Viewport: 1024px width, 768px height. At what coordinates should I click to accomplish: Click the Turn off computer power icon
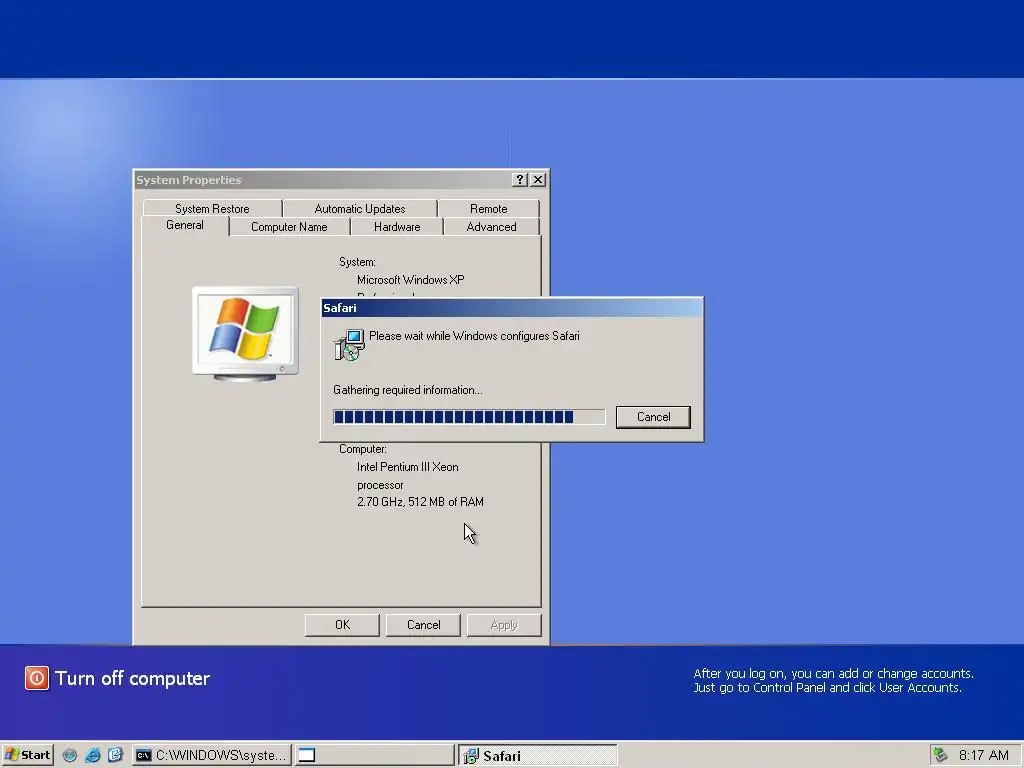point(37,678)
